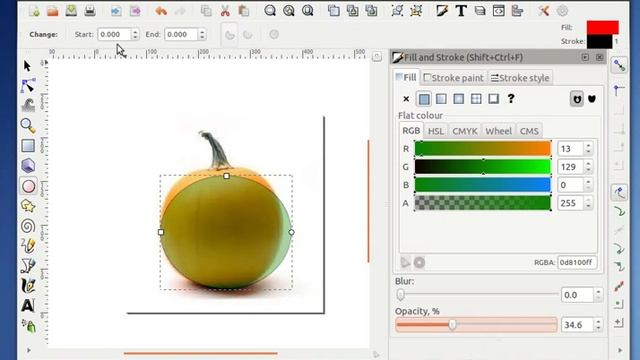Click the Open file folder icon
The image size is (640, 360).
tap(53, 11)
